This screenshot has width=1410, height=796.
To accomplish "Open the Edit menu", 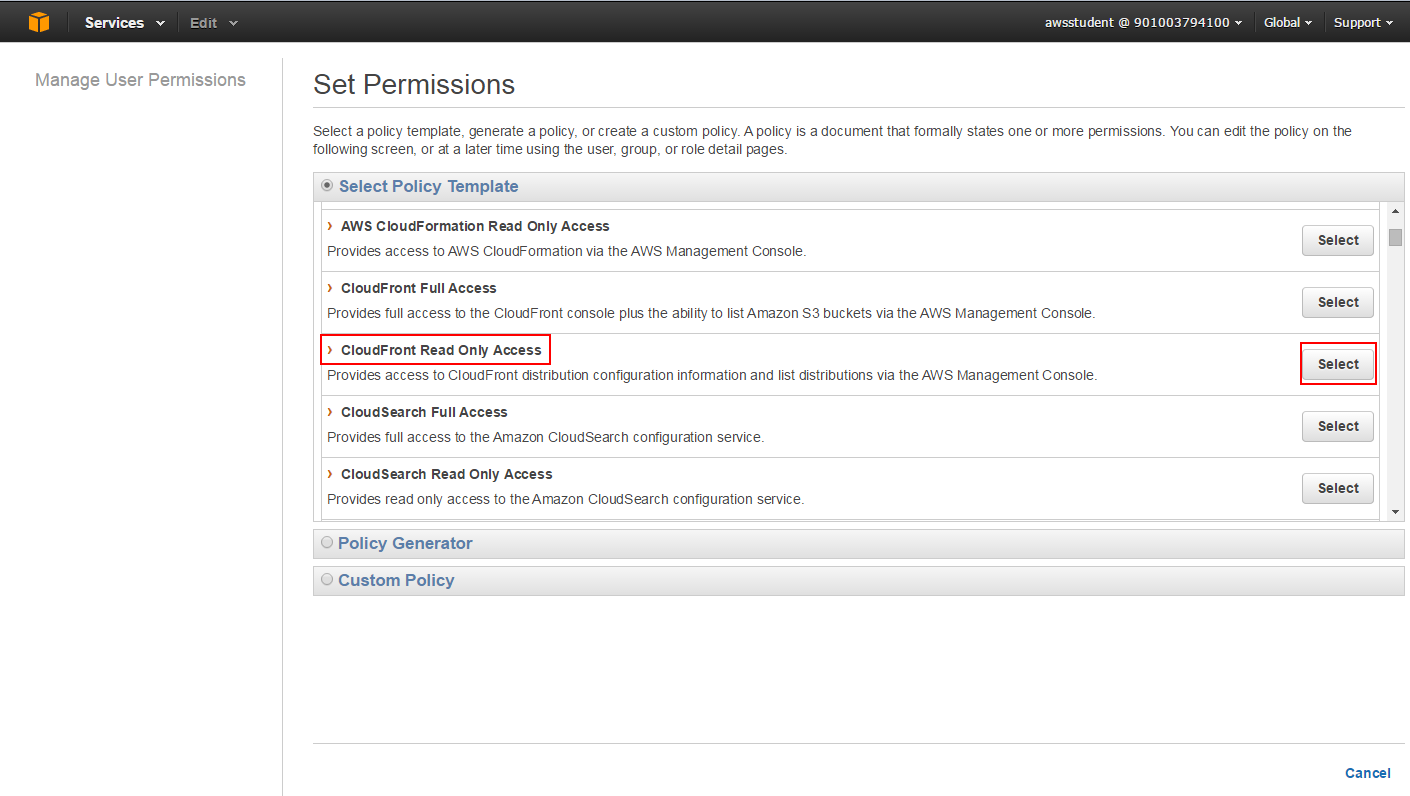I will click(x=214, y=22).
